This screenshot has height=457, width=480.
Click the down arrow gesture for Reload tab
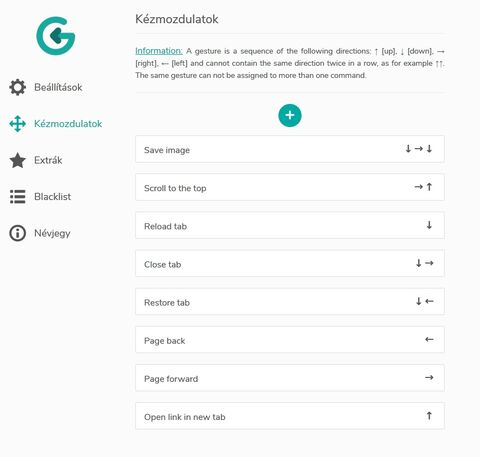click(x=429, y=225)
